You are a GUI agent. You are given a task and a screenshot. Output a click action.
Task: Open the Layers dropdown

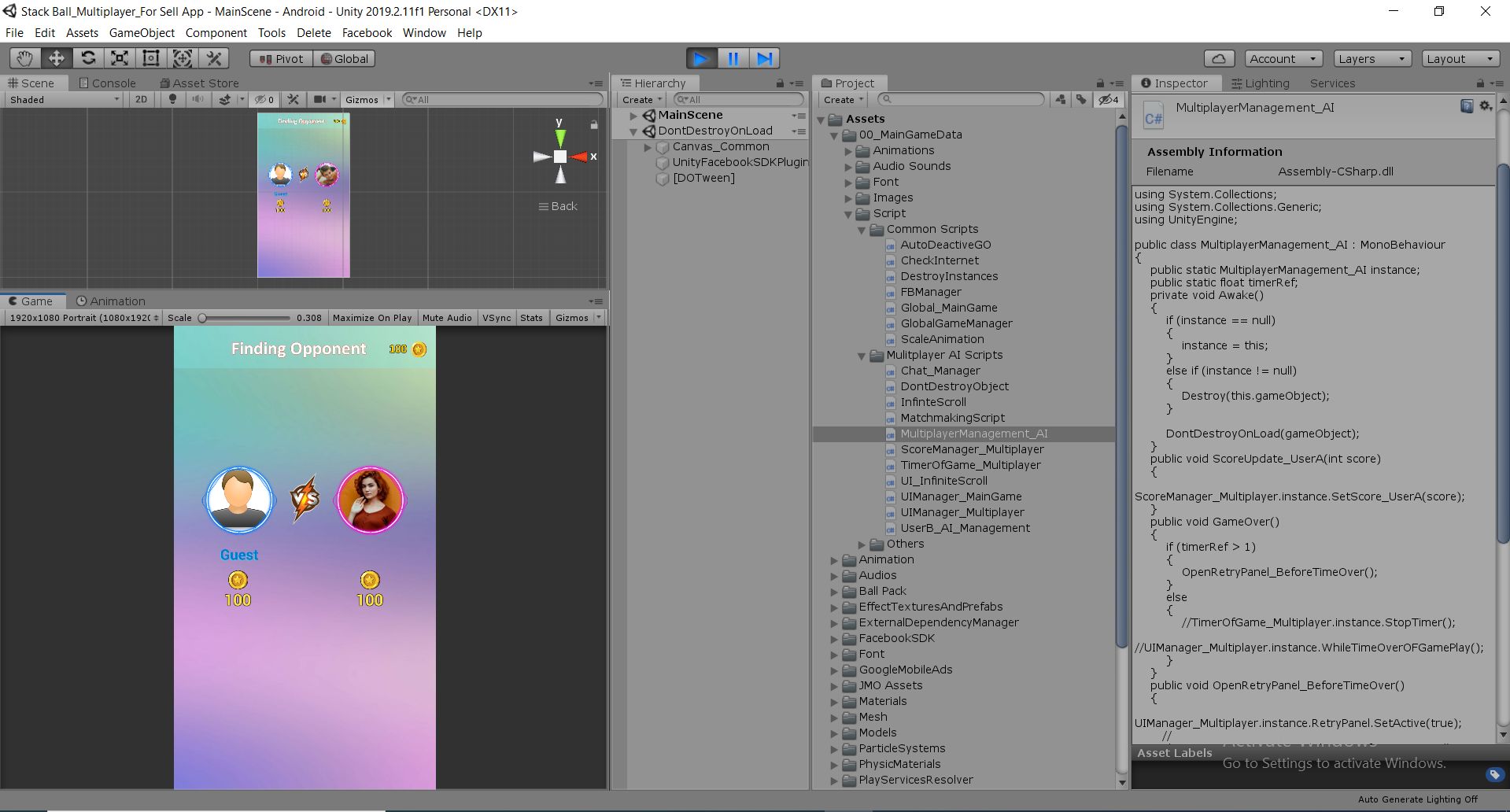click(1371, 59)
